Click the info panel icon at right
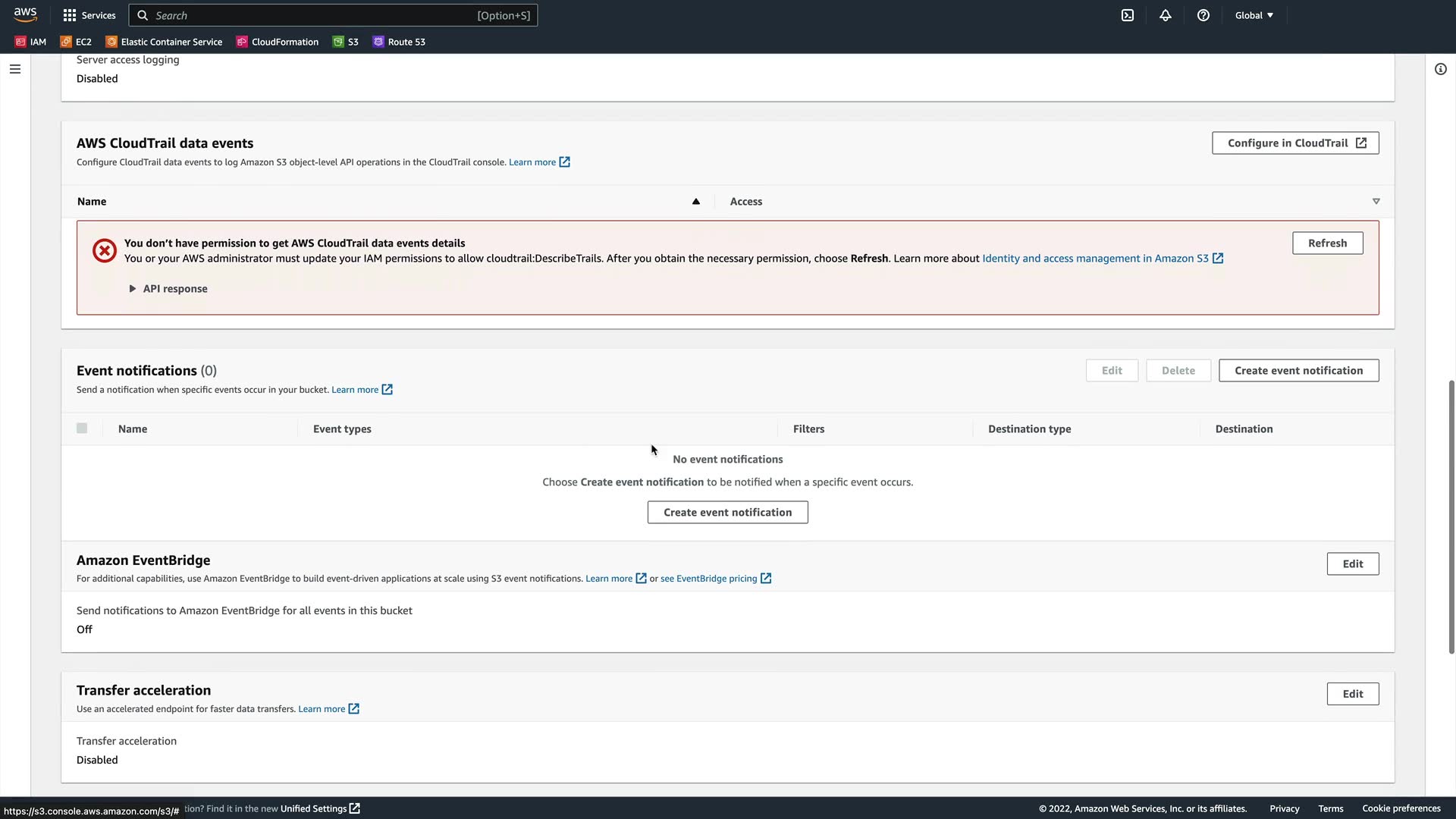This screenshot has width=1456, height=819. click(1441, 69)
